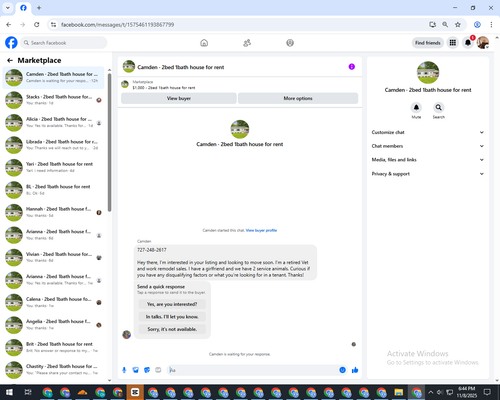This screenshot has width=500, height=400.
Task: Click the message text input field
Action: tap(253, 370)
